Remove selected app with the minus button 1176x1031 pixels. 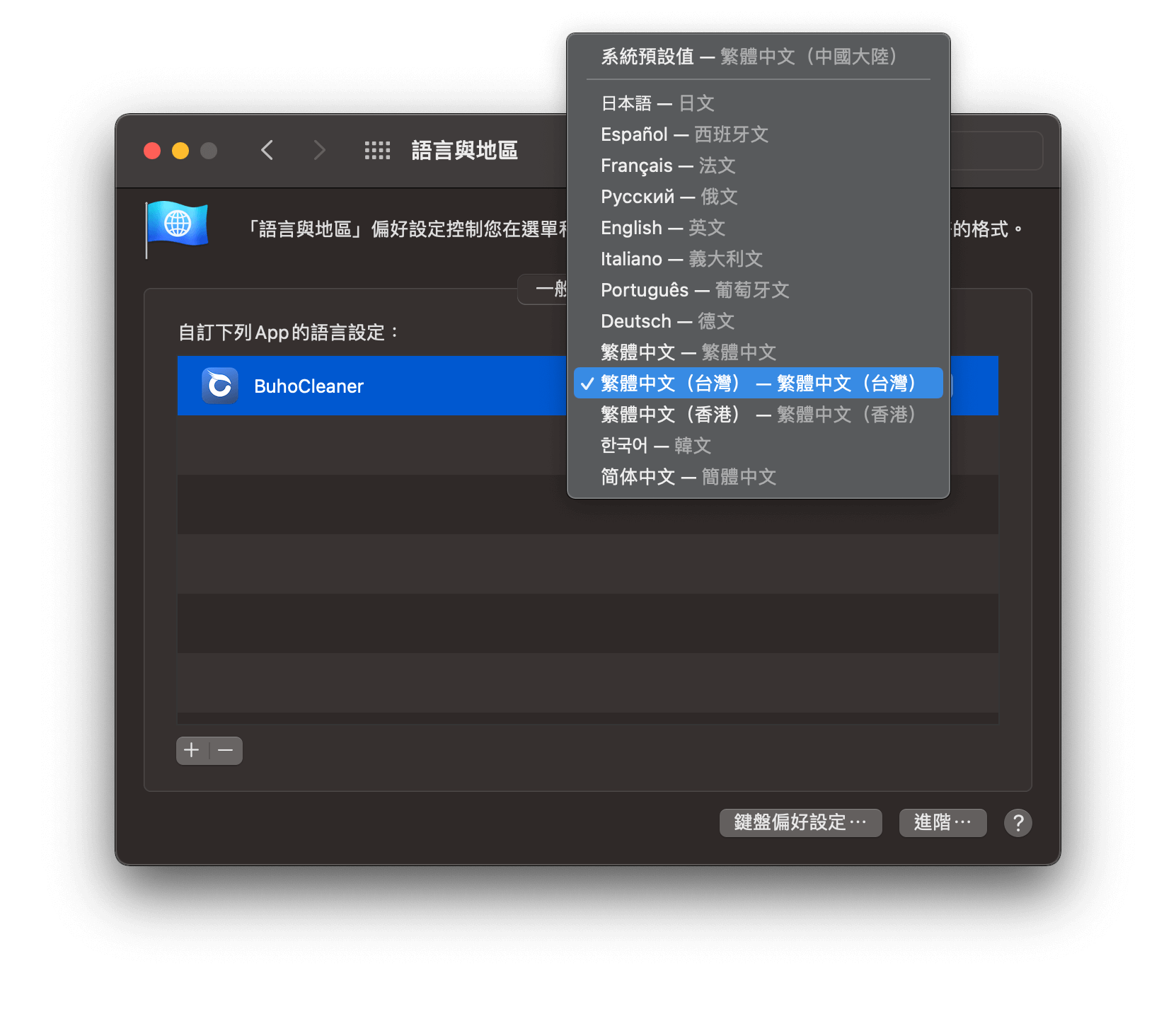pos(226,750)
